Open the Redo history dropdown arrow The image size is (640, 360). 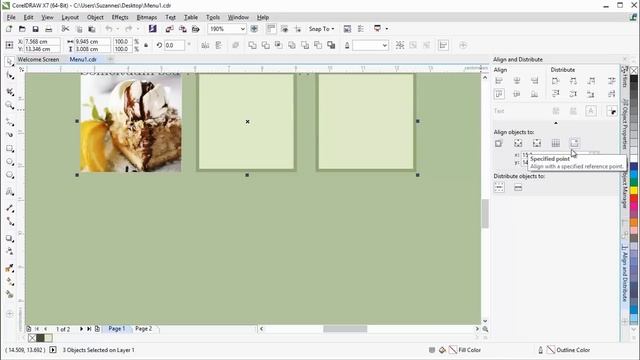(x=138, y=29)
